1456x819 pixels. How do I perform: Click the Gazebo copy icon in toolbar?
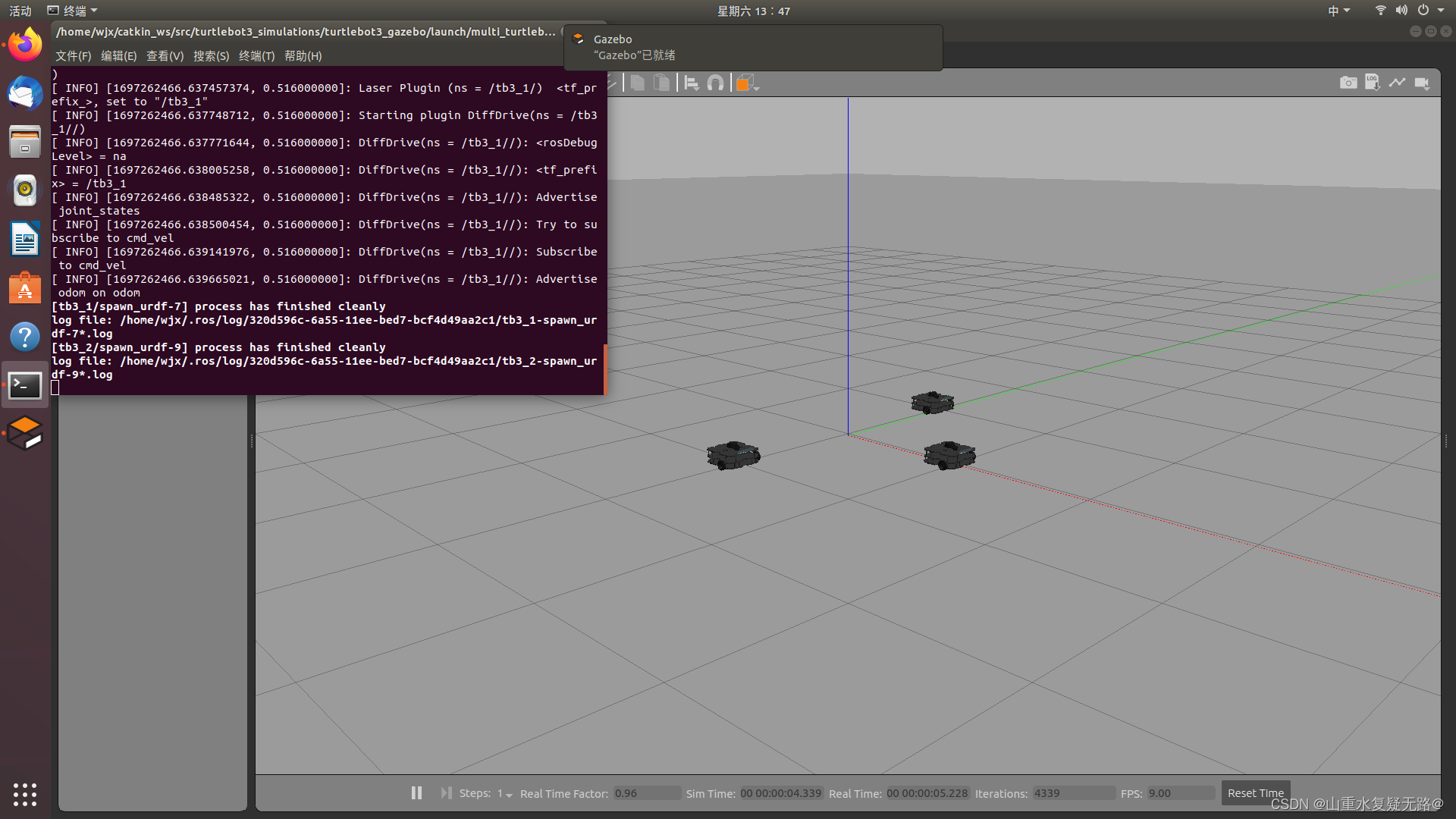pyautogui.click(x=638, y=83)
